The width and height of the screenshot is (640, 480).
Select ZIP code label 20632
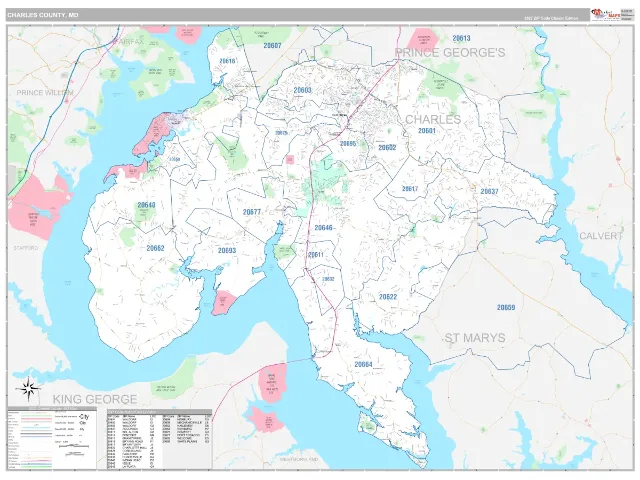328,279
